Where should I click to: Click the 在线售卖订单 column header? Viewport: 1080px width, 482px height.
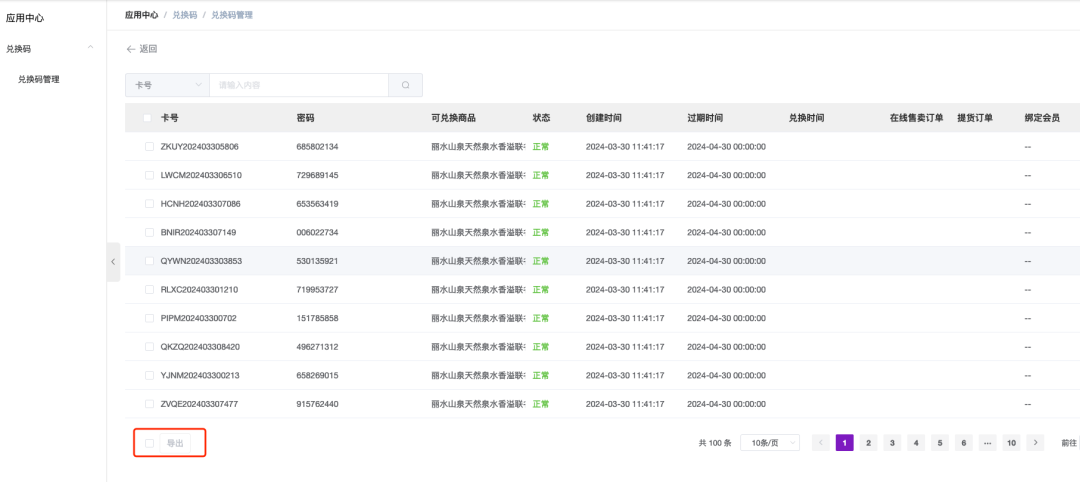point(916,118)
